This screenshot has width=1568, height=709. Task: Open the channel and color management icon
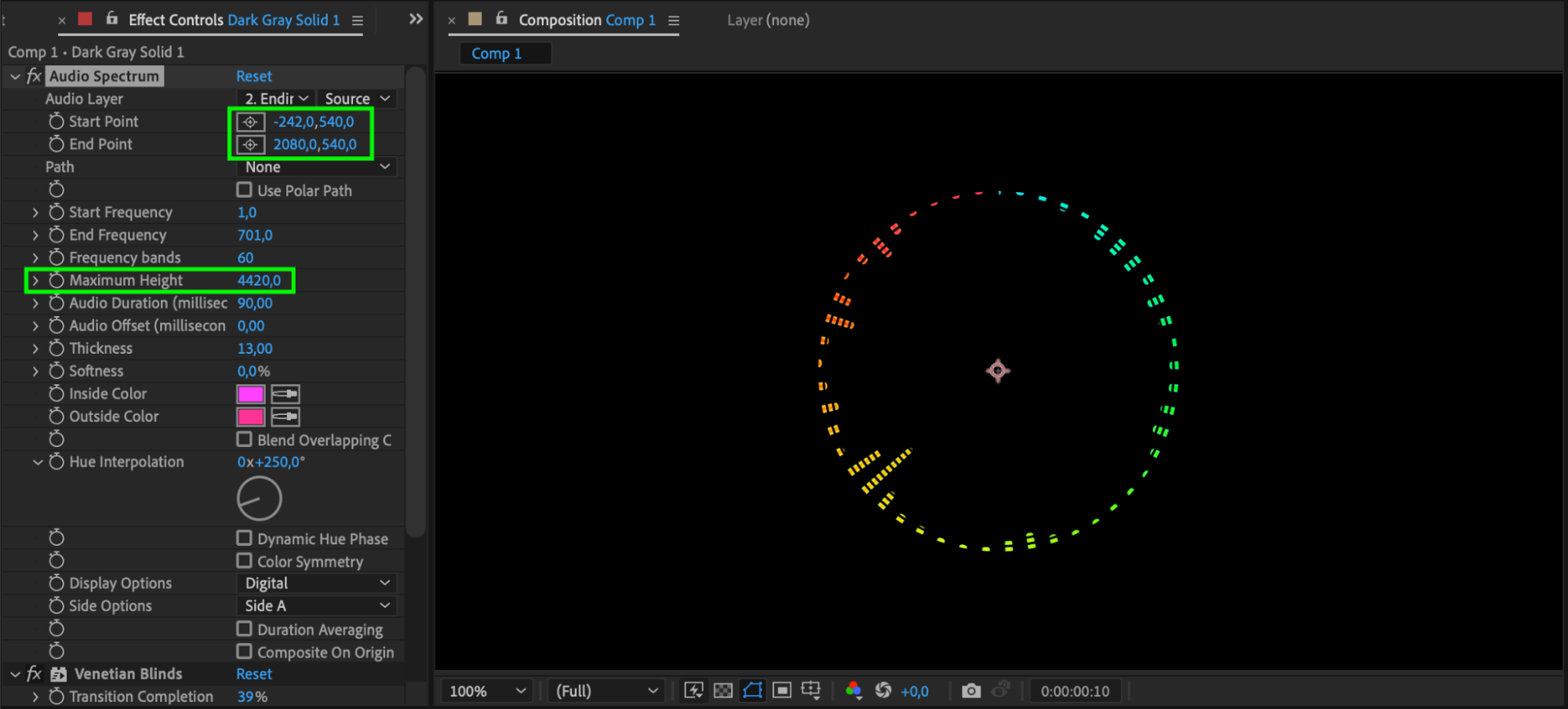coord(853,690)
